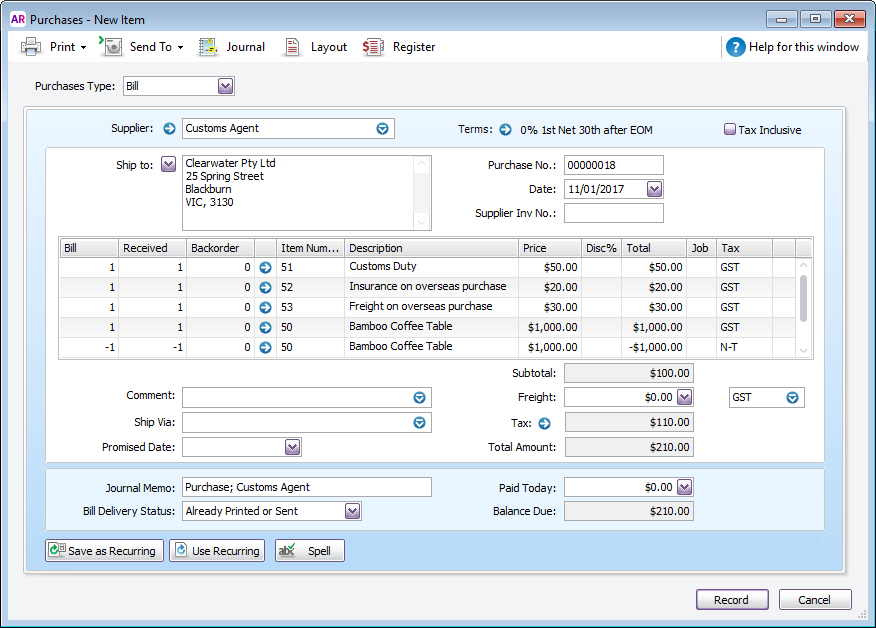Click the Purchase No. field
The width and height of the screenshot is (876, 628).
click(x=613, y=165)
